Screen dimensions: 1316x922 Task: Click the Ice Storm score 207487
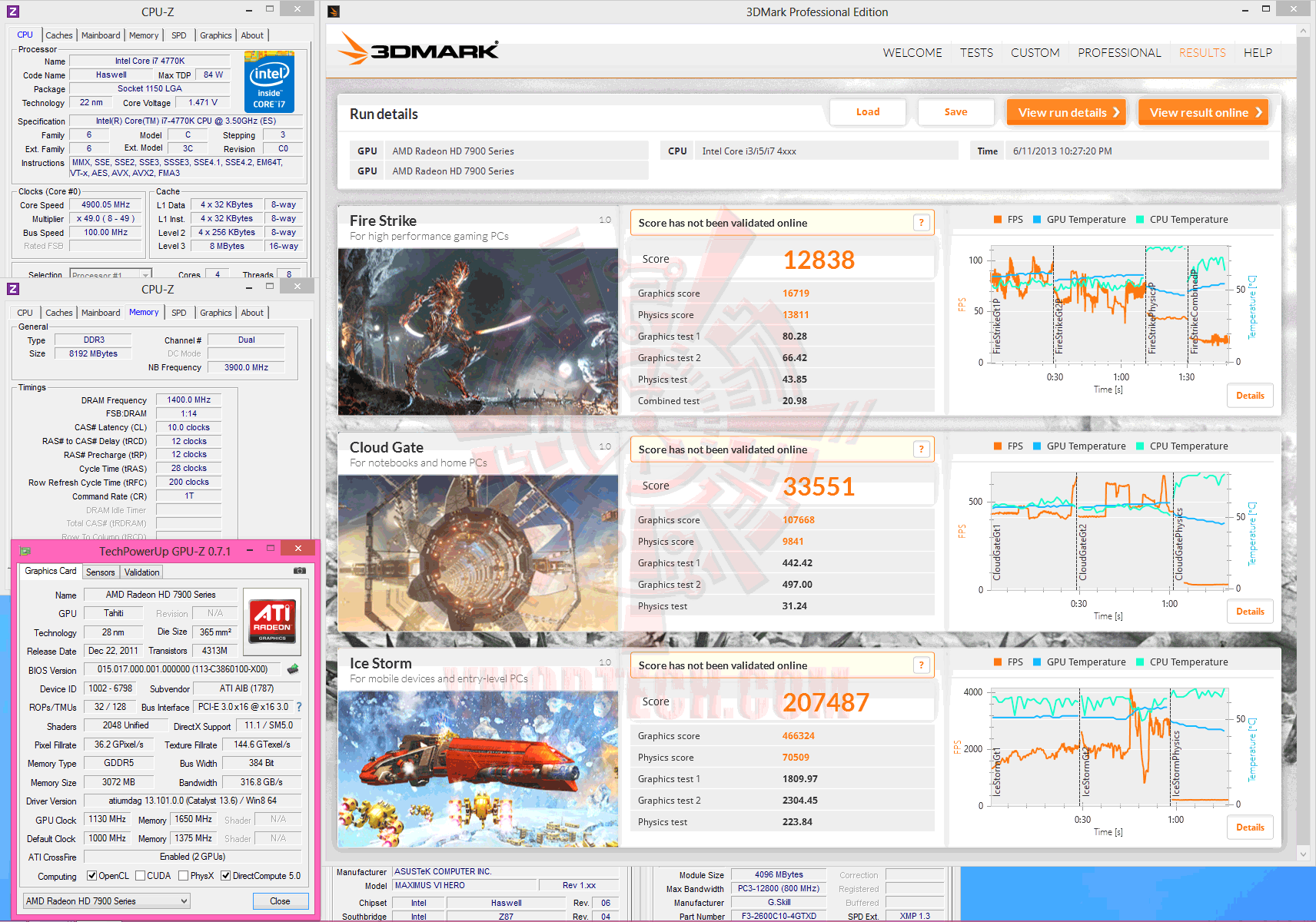(x=826, y=702)
